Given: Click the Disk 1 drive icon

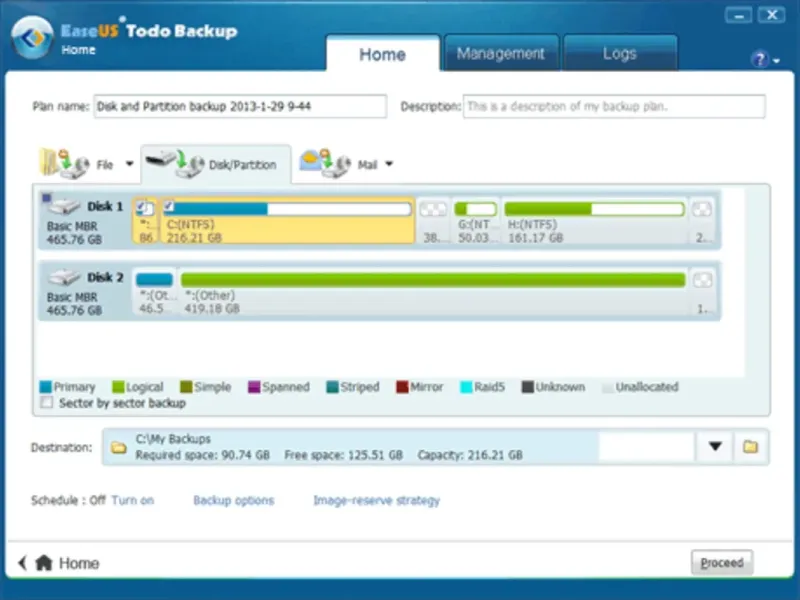Looking at the screenshot, I should [64, 207].
